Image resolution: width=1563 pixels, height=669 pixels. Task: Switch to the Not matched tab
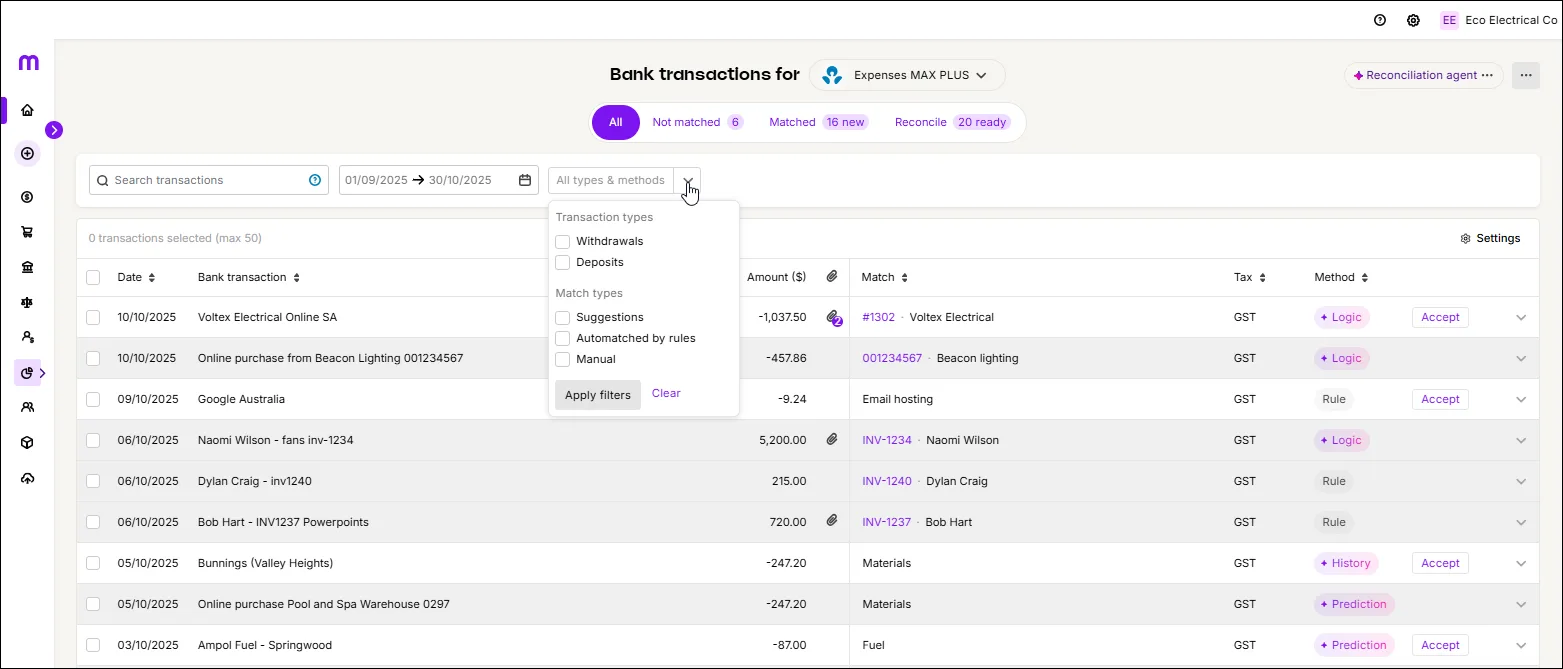point(686,121)
